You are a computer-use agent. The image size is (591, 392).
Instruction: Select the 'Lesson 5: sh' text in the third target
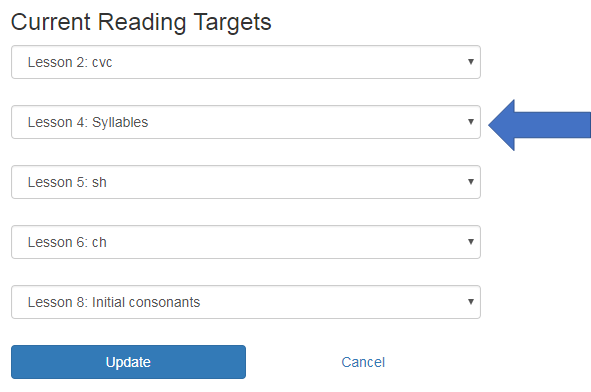point(67,182)
